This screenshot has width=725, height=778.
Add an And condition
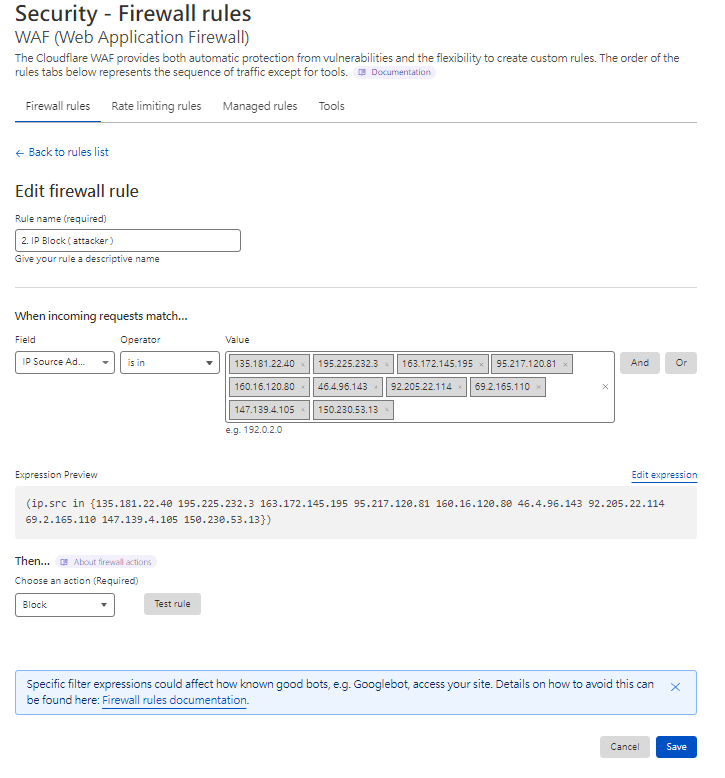[639, 363]
